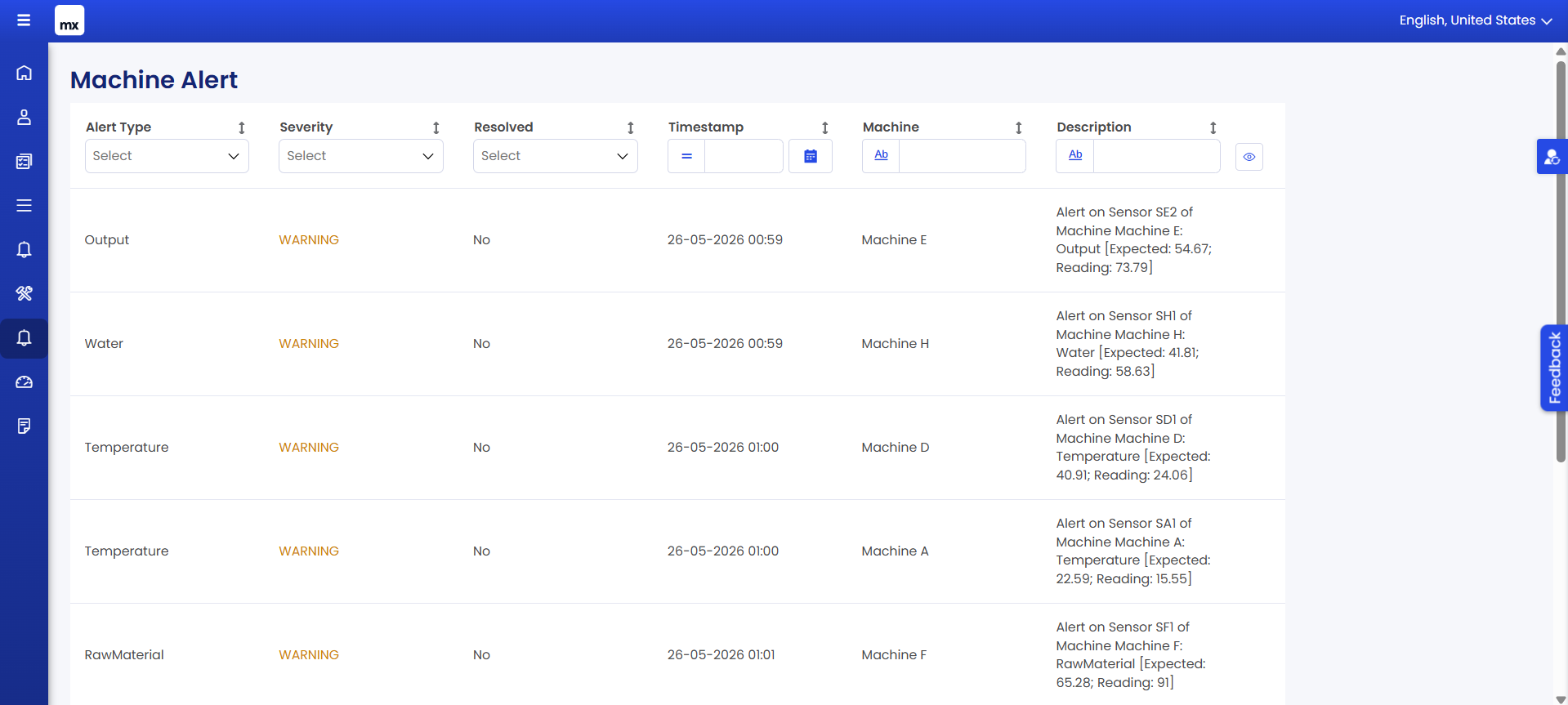Sort by Severity column
The height and width of the screenshot is (705, 1568).
click(x=436, y=127)
